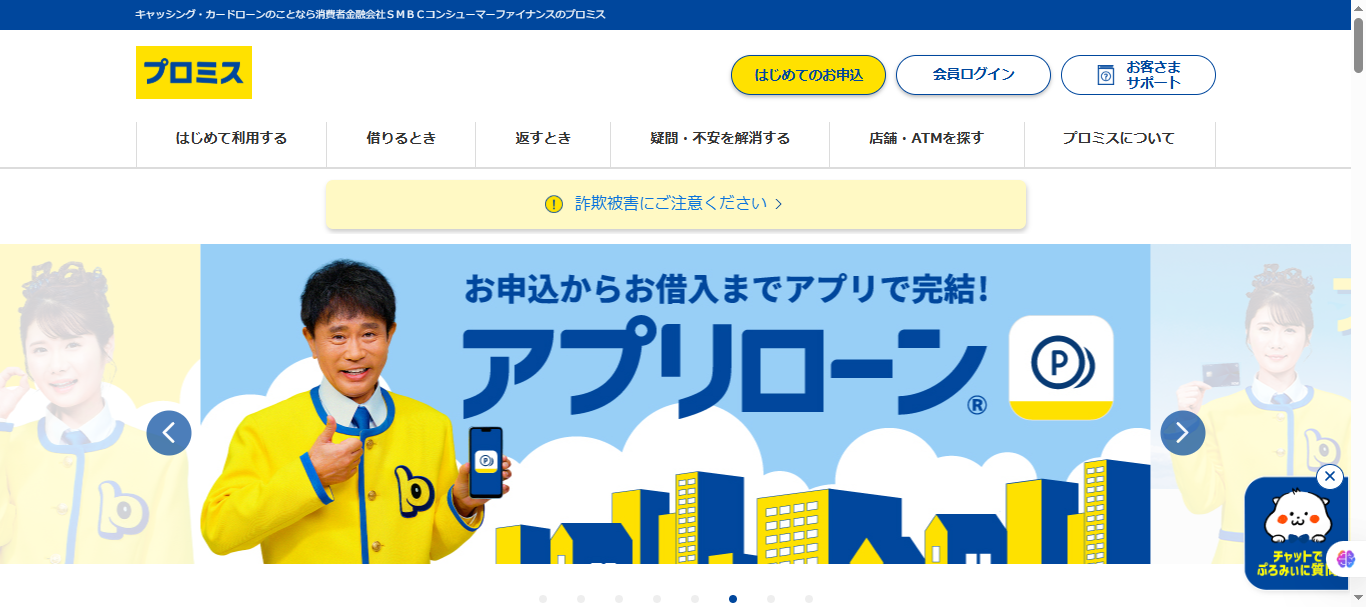Open the はじめて利用する menu
The image size is (1366, 607).
[231, 139]
